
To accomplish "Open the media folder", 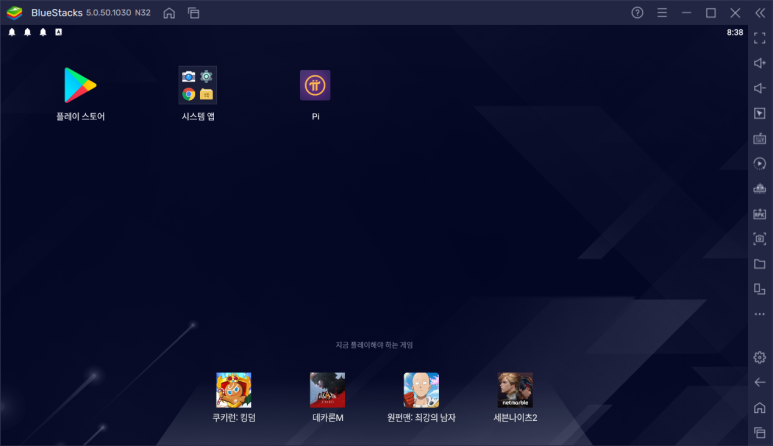I will click(760, 264).
